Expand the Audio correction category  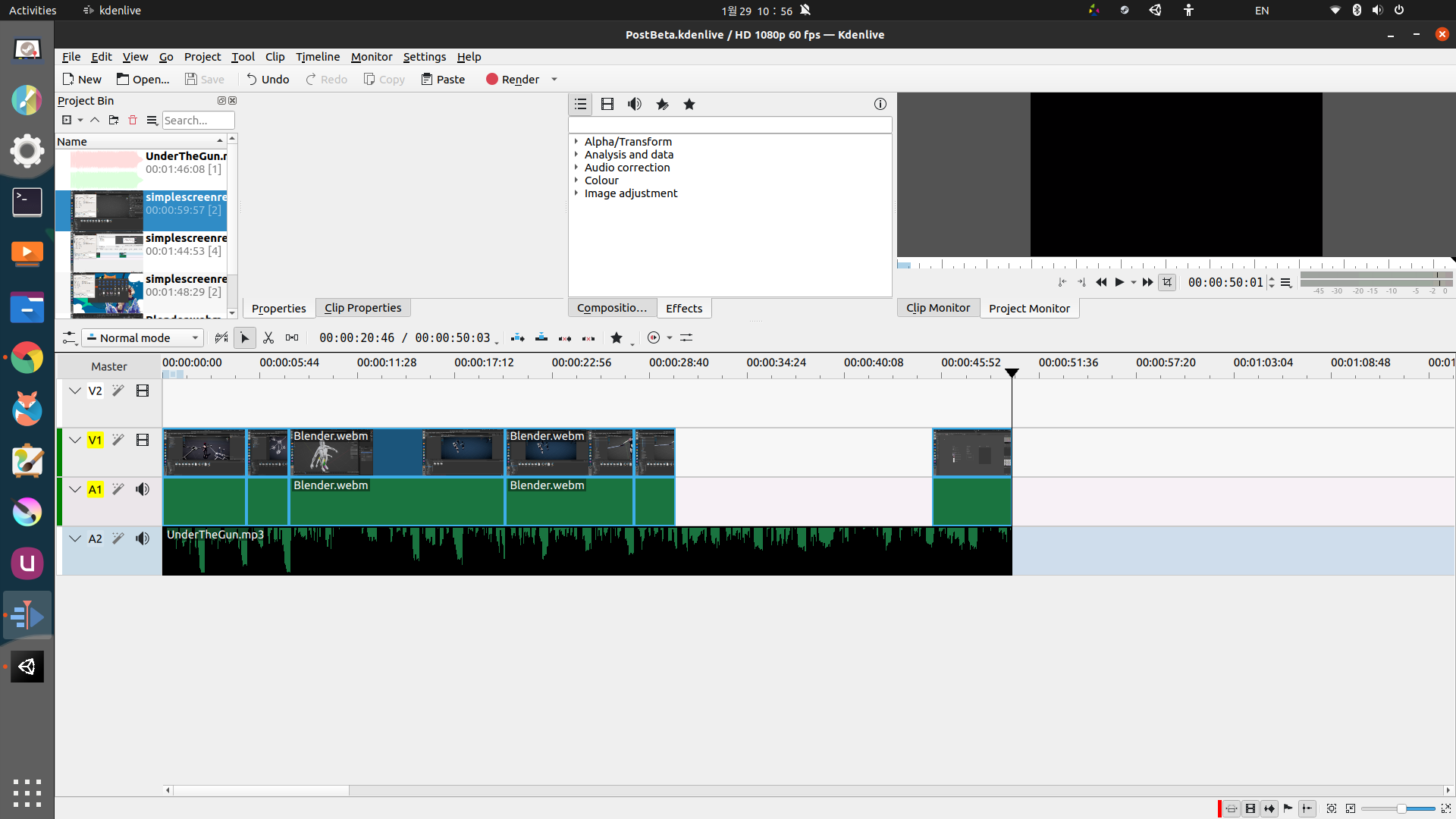click(576, 167)
